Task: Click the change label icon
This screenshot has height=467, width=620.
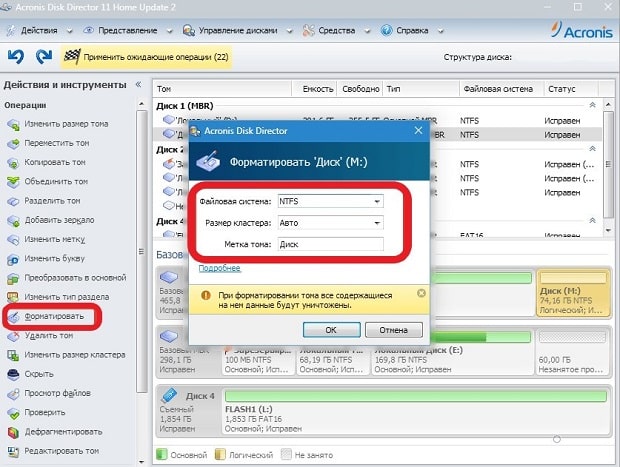Action: (13, 240)
